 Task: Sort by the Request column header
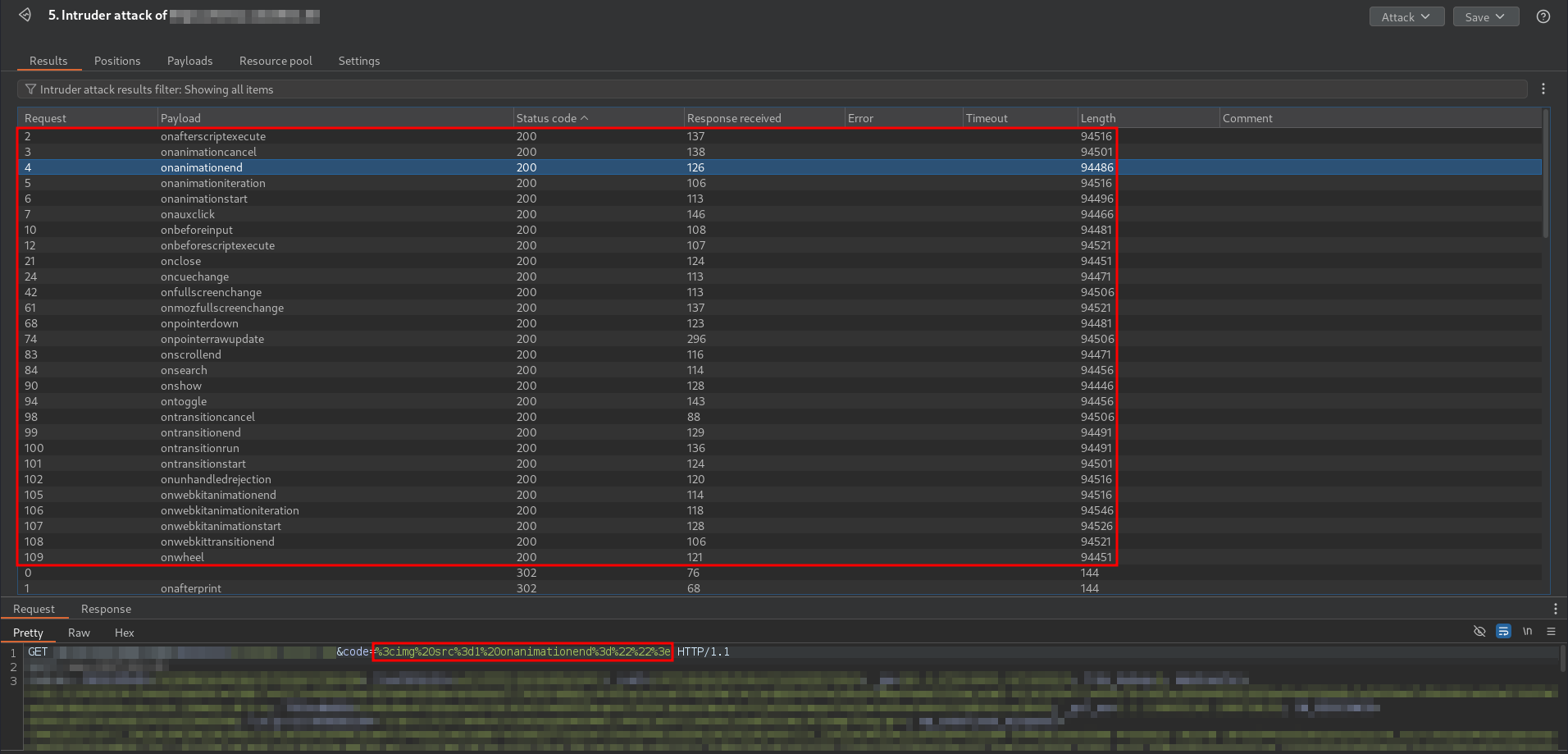pos(88,118)
